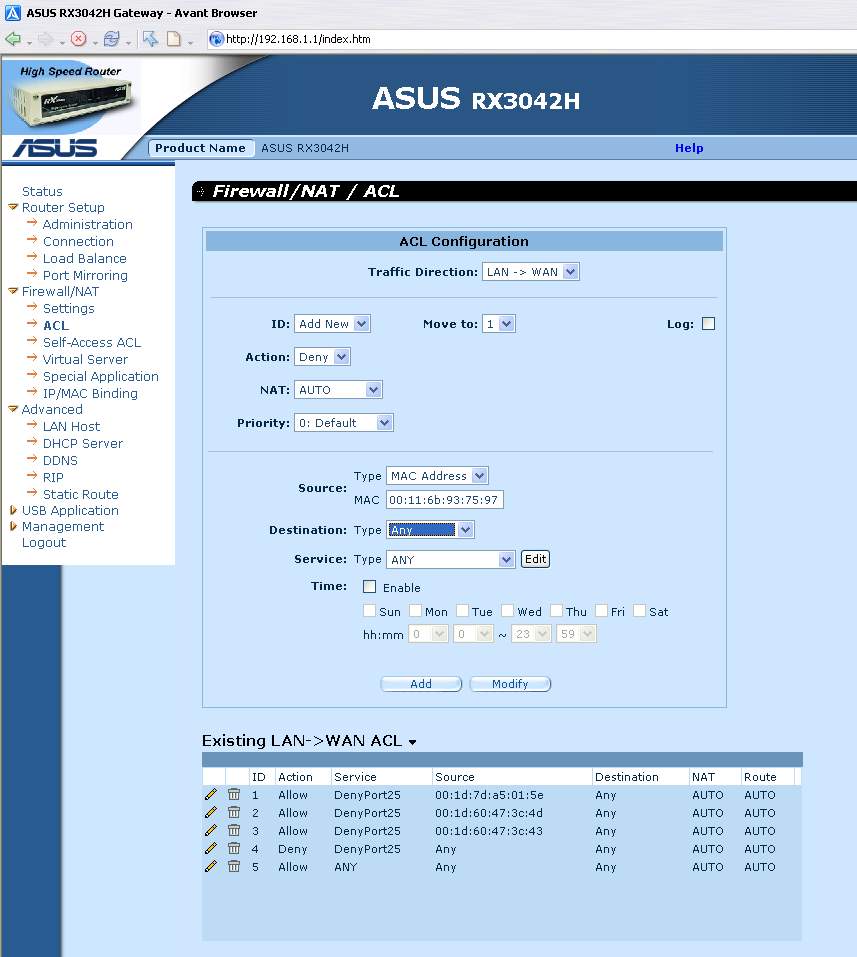Screen dimensions: 857x957
Task: Click the edit pencil icon for ACL ID 3
Action: [x=211, y=831]
